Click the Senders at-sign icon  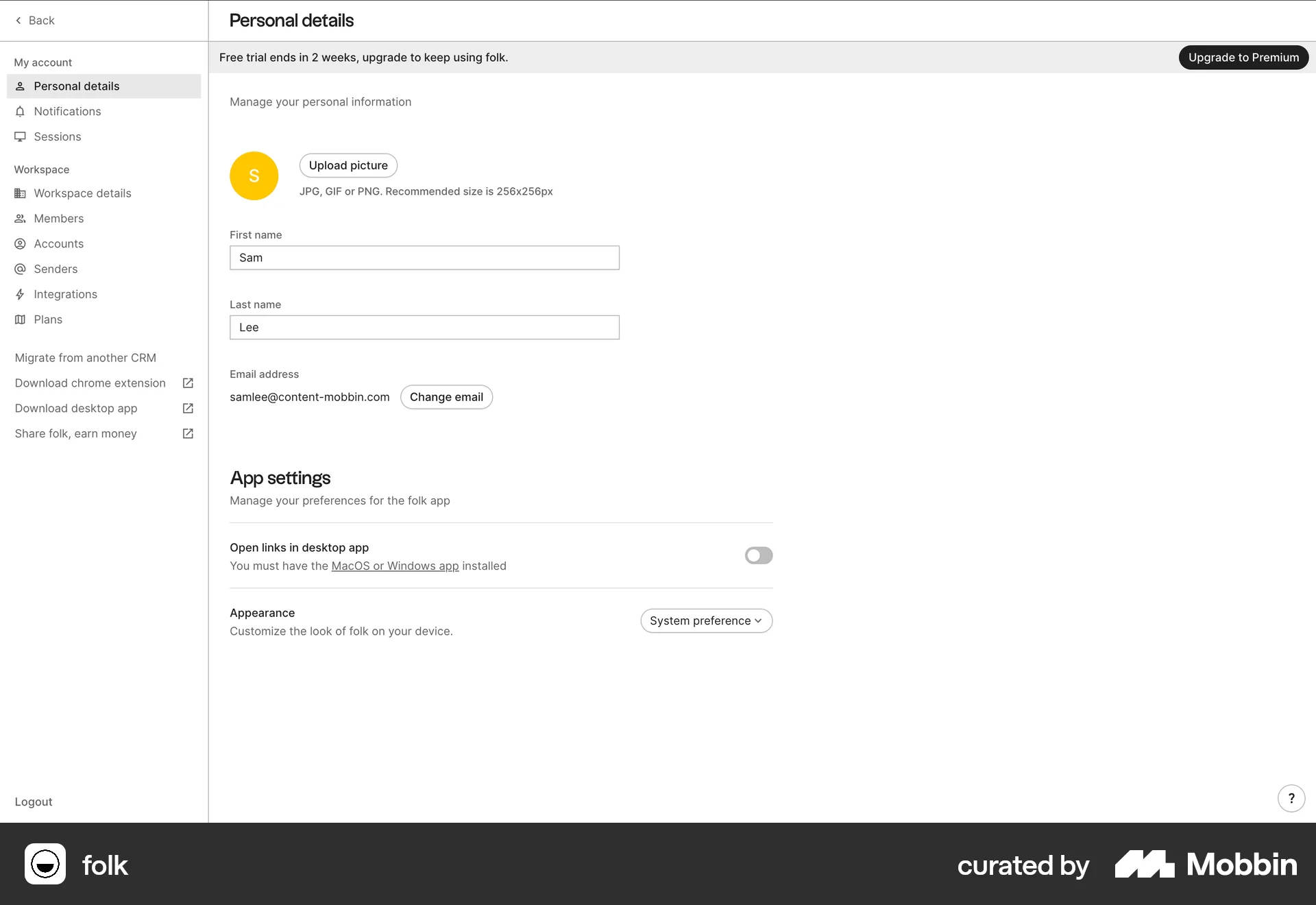click(x=21, y=269)
